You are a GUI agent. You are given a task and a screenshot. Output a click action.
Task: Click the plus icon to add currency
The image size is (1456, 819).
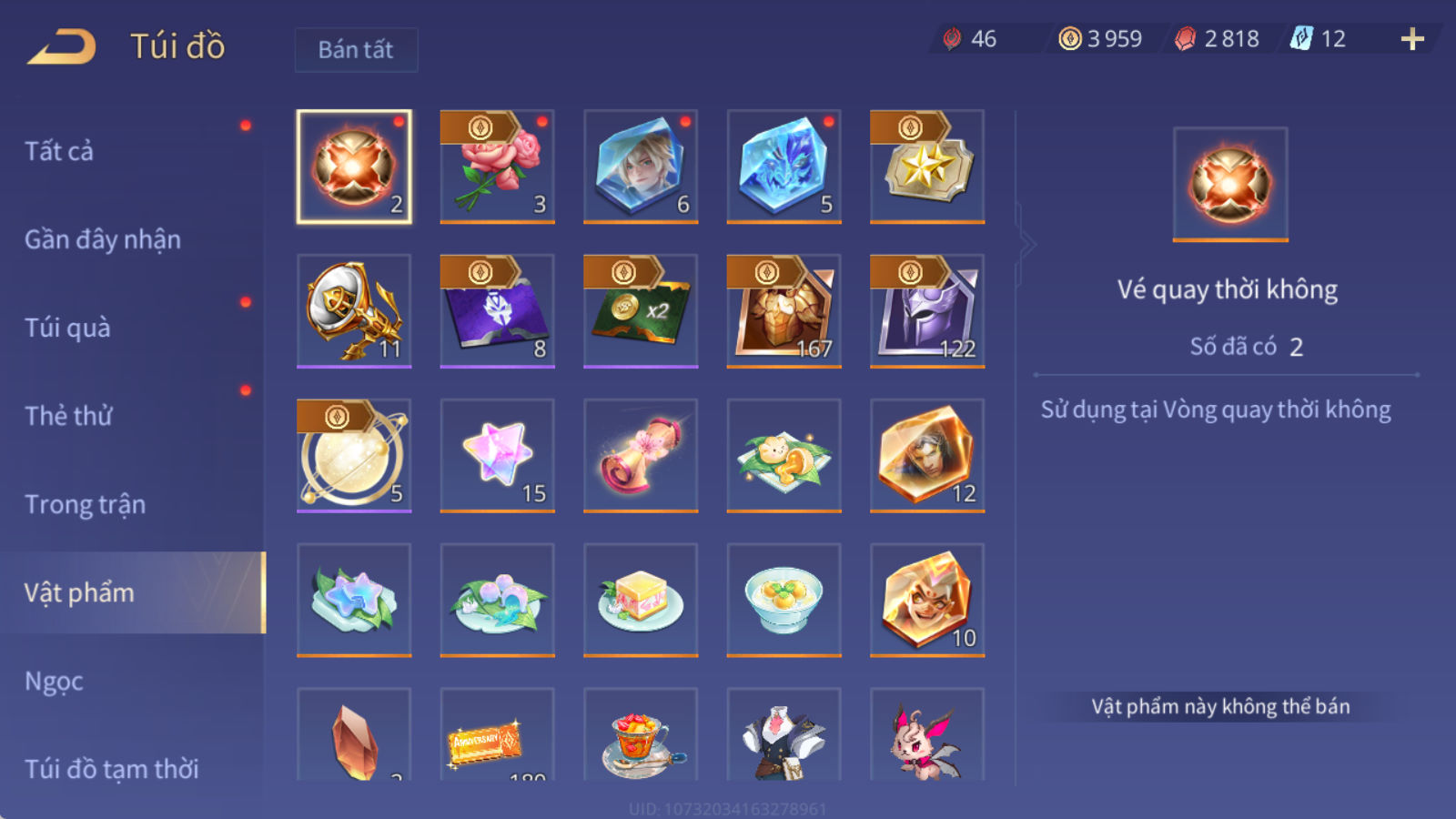pos(1412,39)
